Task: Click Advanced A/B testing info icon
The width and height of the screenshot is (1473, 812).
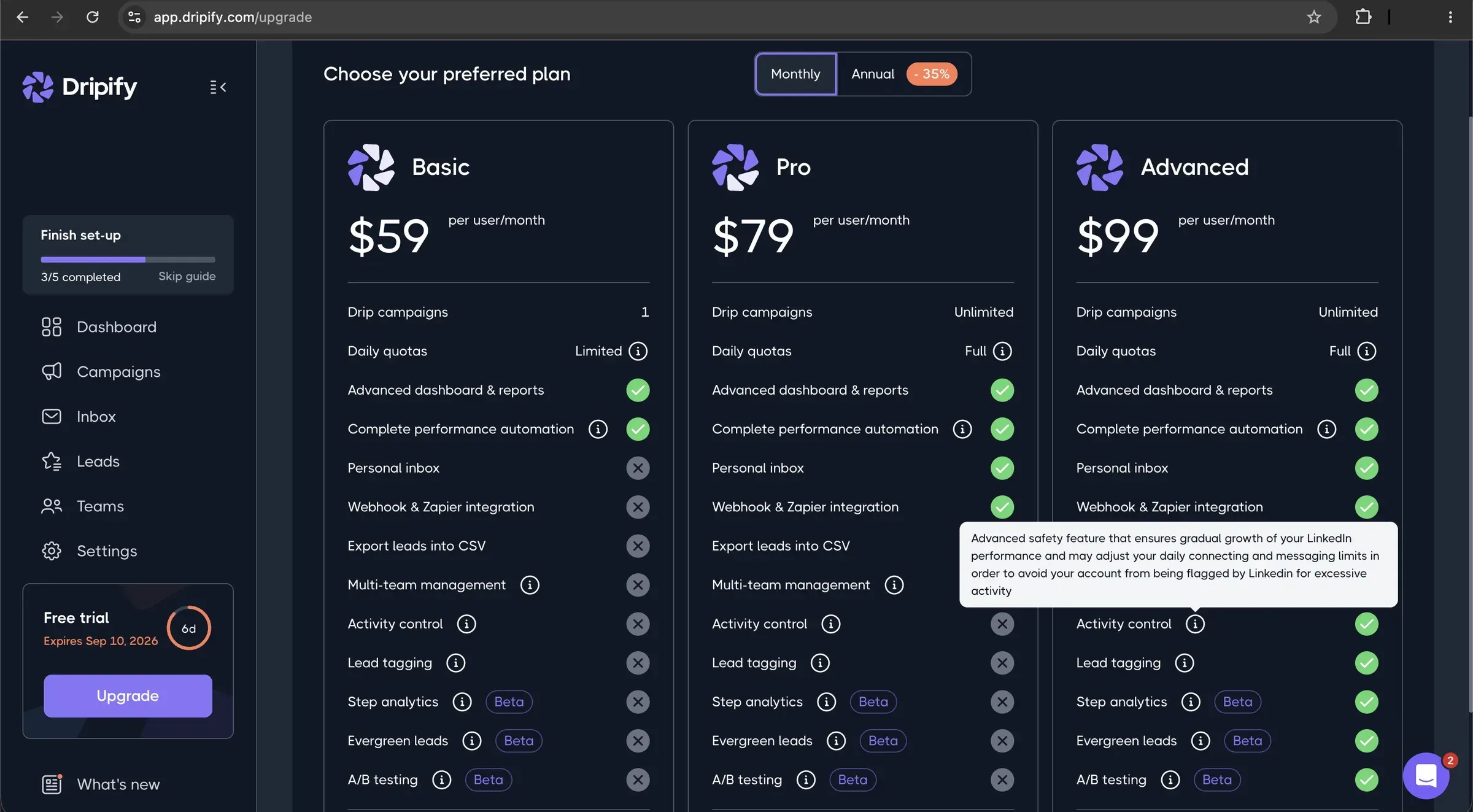Action: point(1170,780)
